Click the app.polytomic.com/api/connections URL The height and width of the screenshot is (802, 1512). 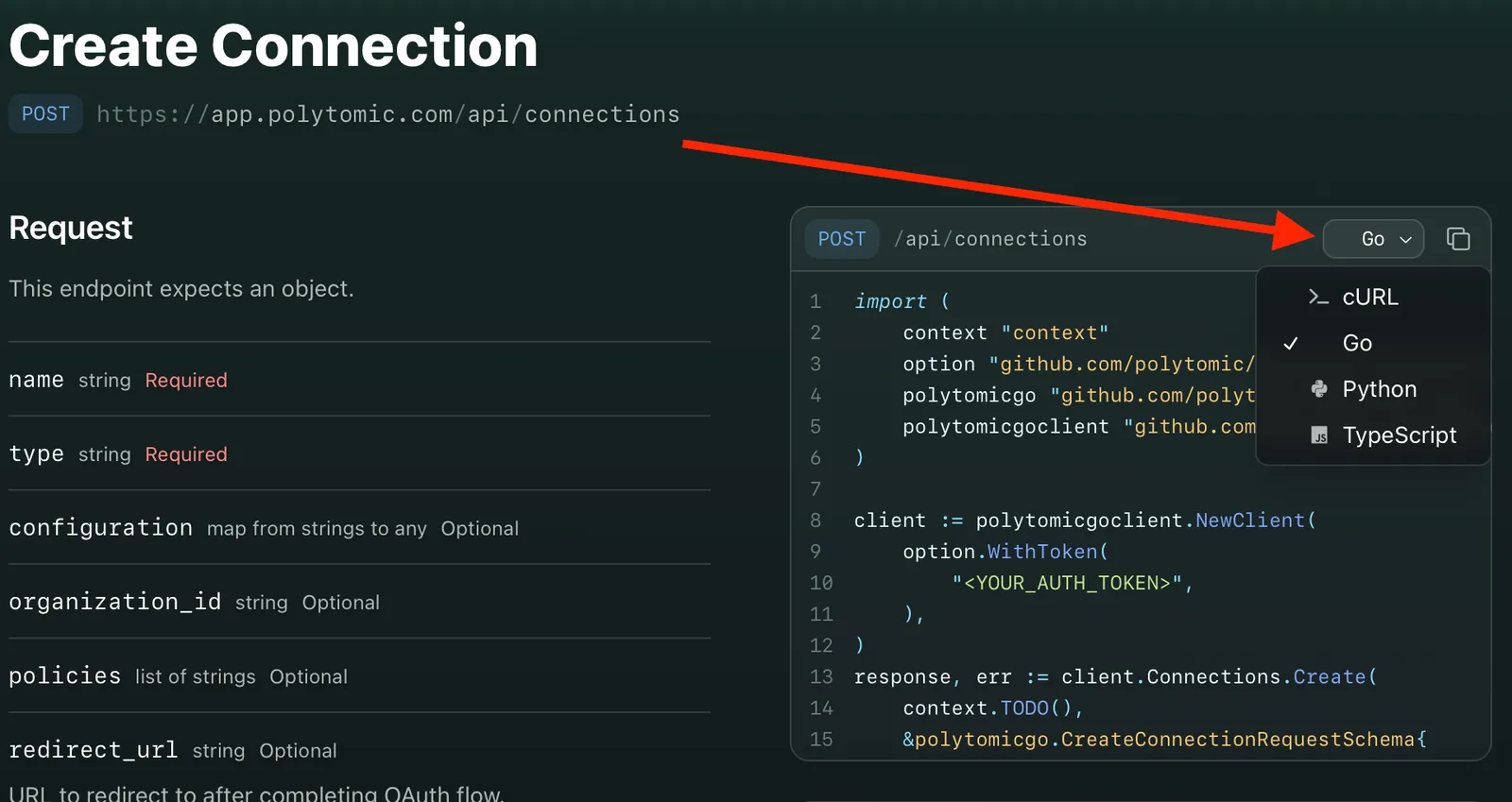tap(388, 114)
